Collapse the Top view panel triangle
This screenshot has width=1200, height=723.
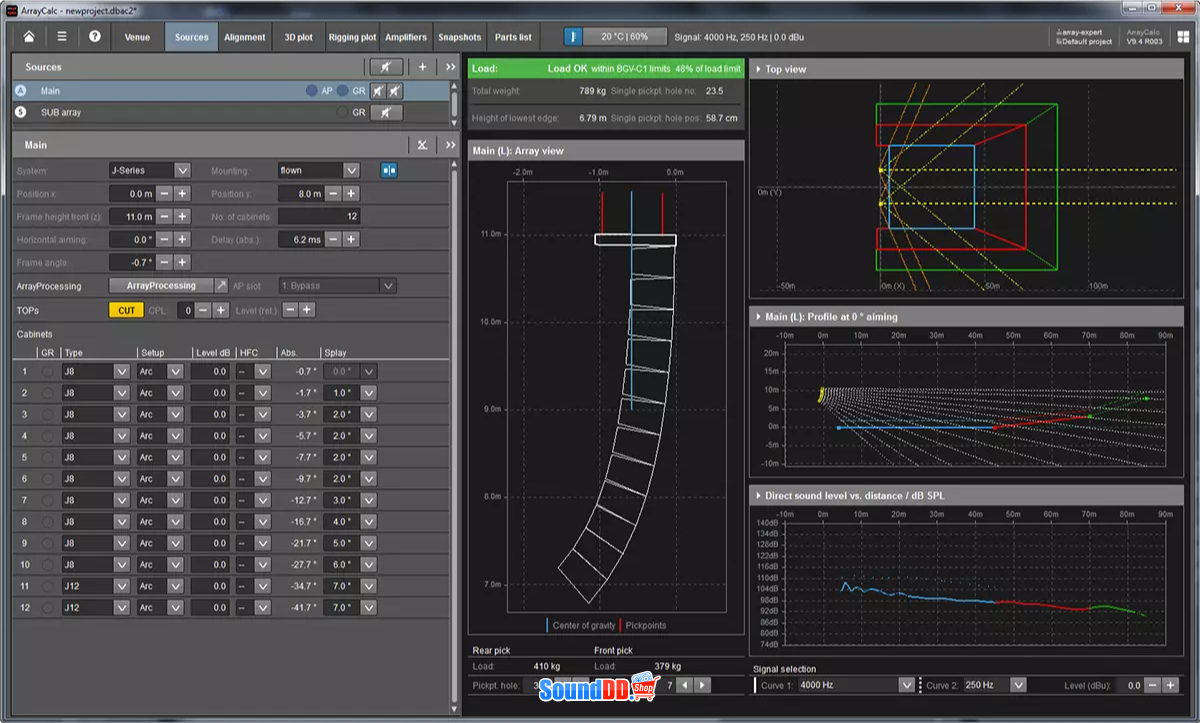(x=758, y=69)
